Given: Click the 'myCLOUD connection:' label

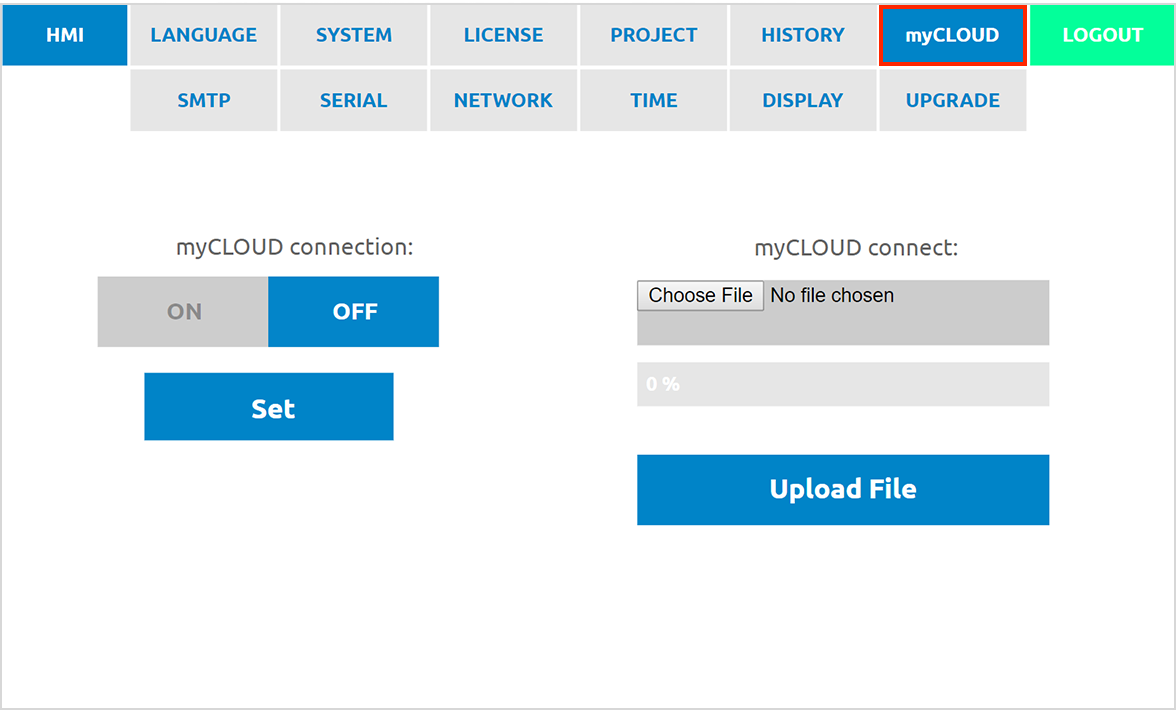Looking at the screenshot, I should (x=295, y=247).
